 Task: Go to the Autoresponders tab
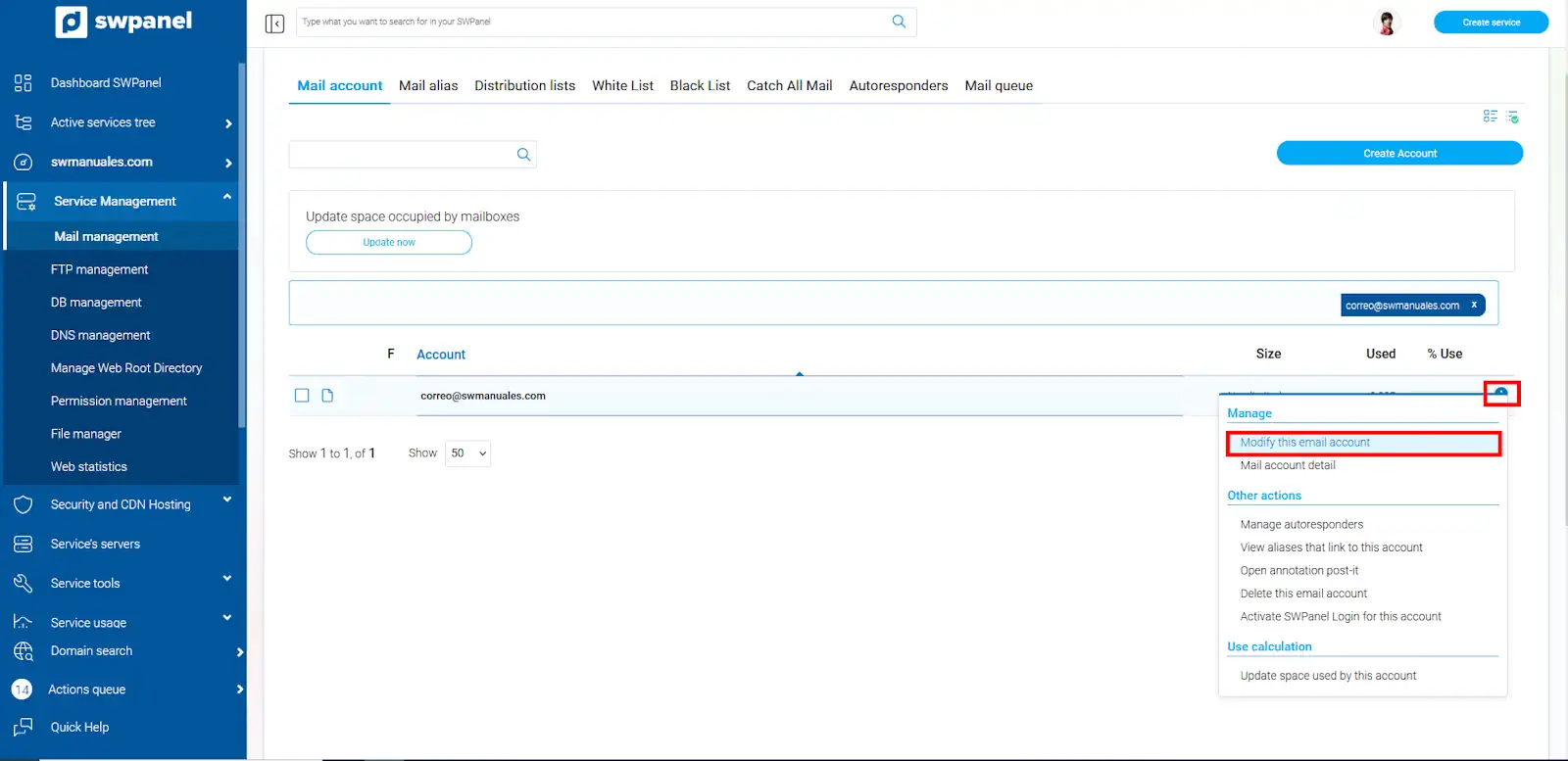[x=899, y=85]
